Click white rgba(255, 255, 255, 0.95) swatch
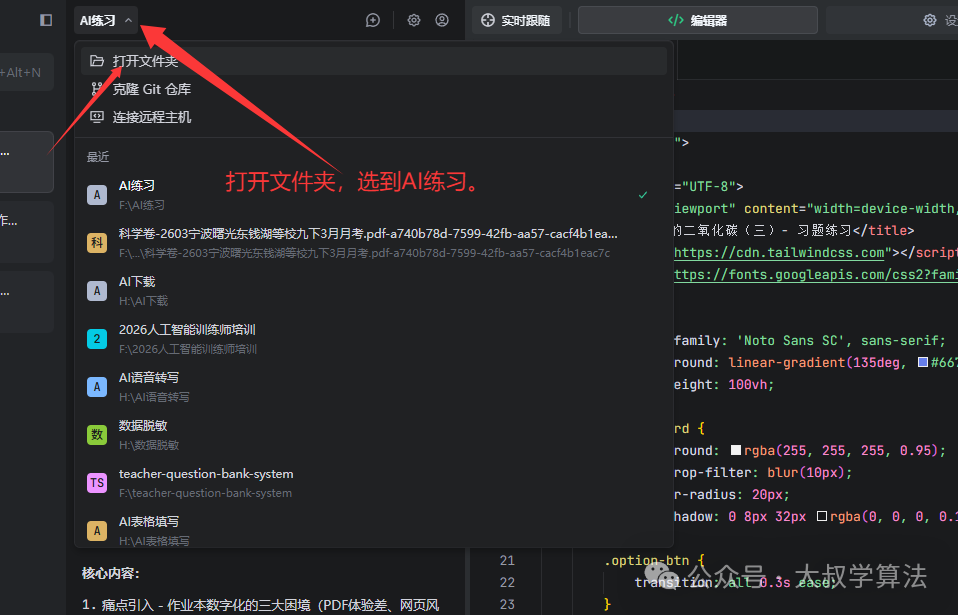 (736, 450)
